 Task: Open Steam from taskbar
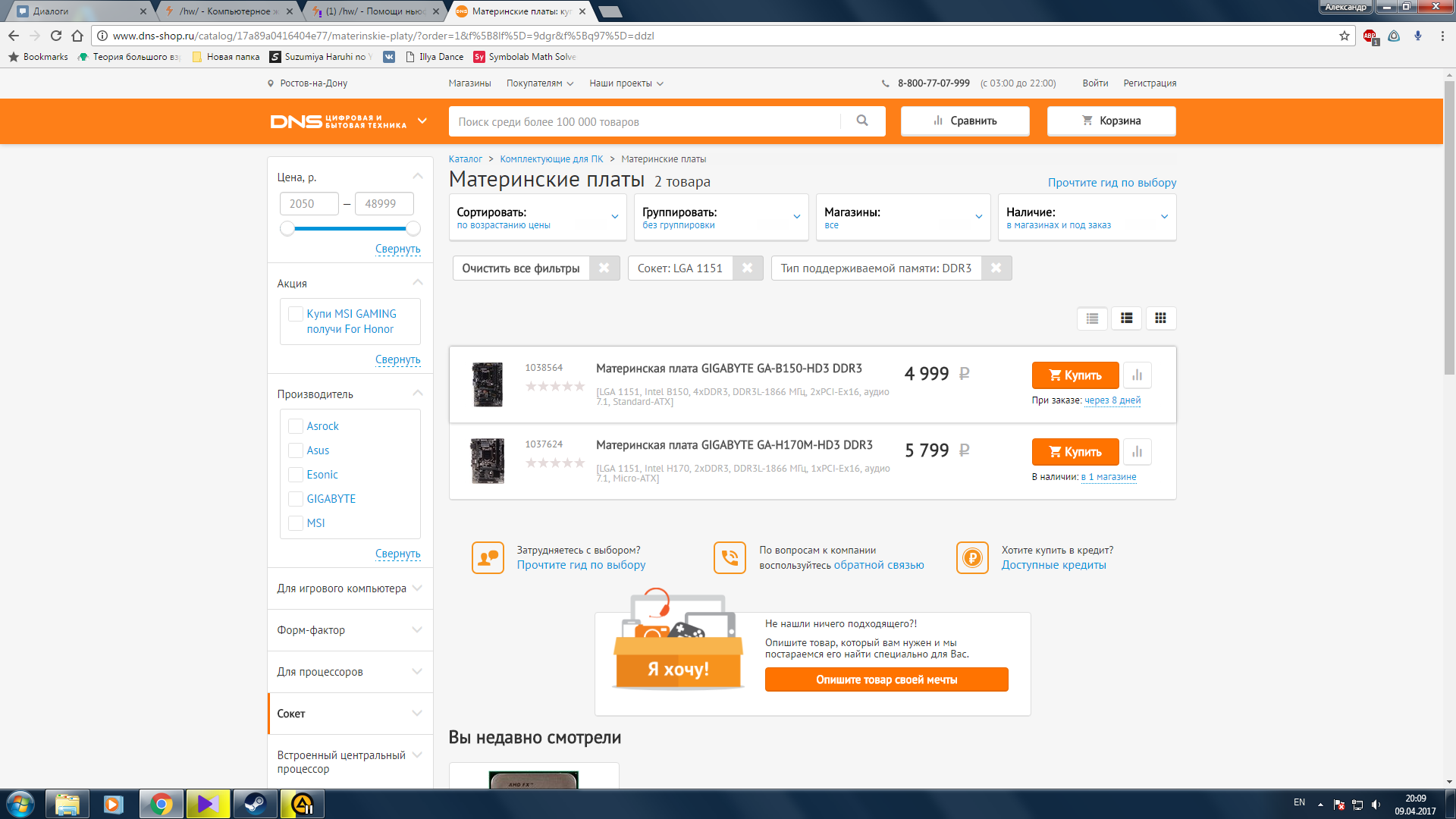(255, 804)
